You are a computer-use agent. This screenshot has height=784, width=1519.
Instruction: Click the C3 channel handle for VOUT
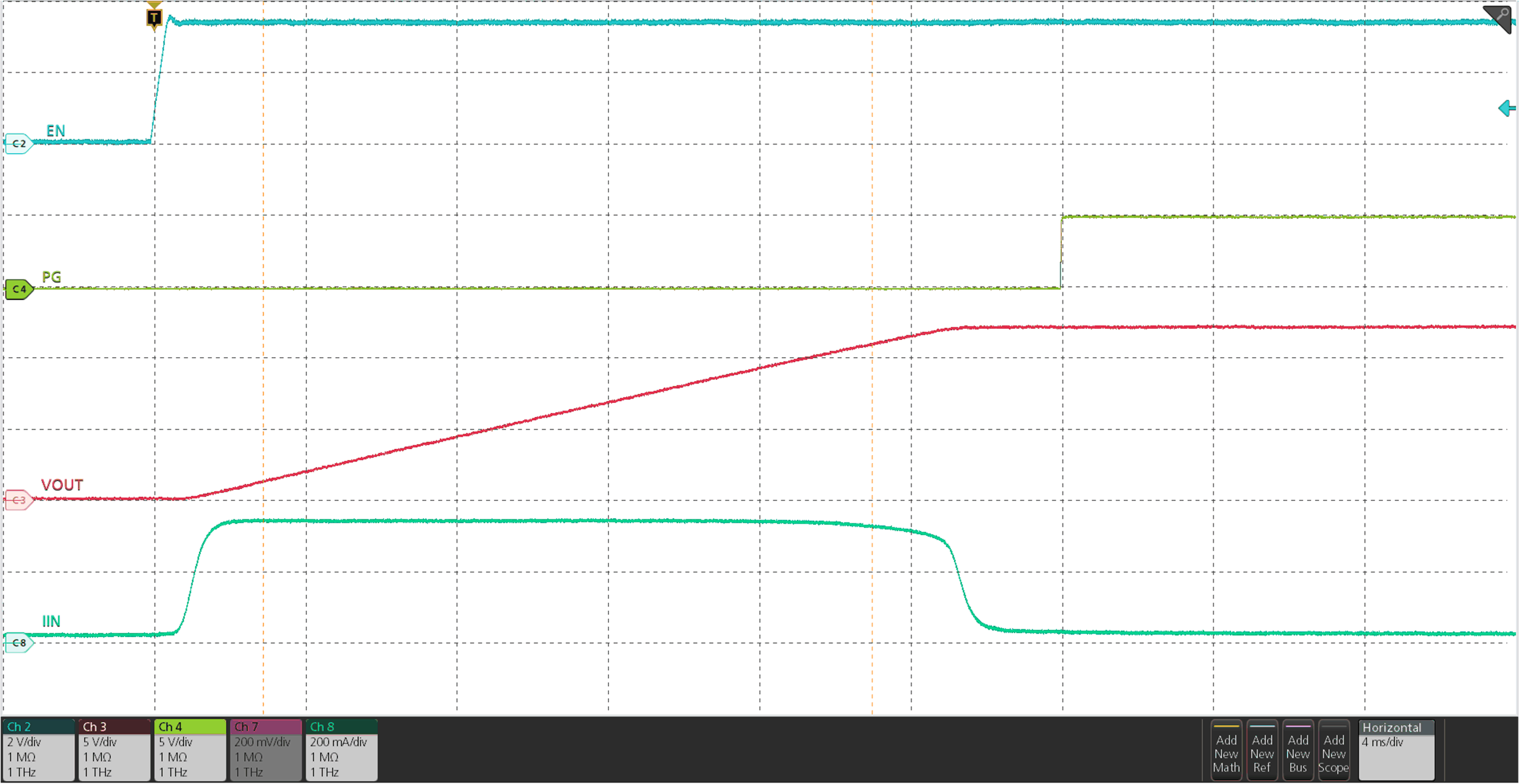[x=18, y=500]
